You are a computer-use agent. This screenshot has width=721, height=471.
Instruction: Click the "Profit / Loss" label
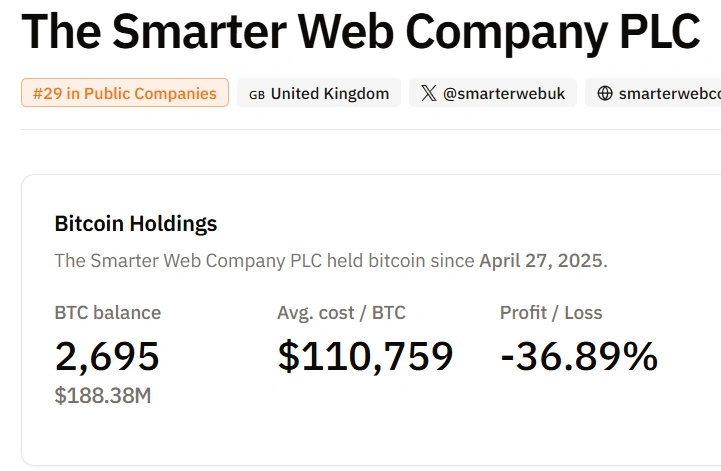pyautogui.click(x=551, y=313)
